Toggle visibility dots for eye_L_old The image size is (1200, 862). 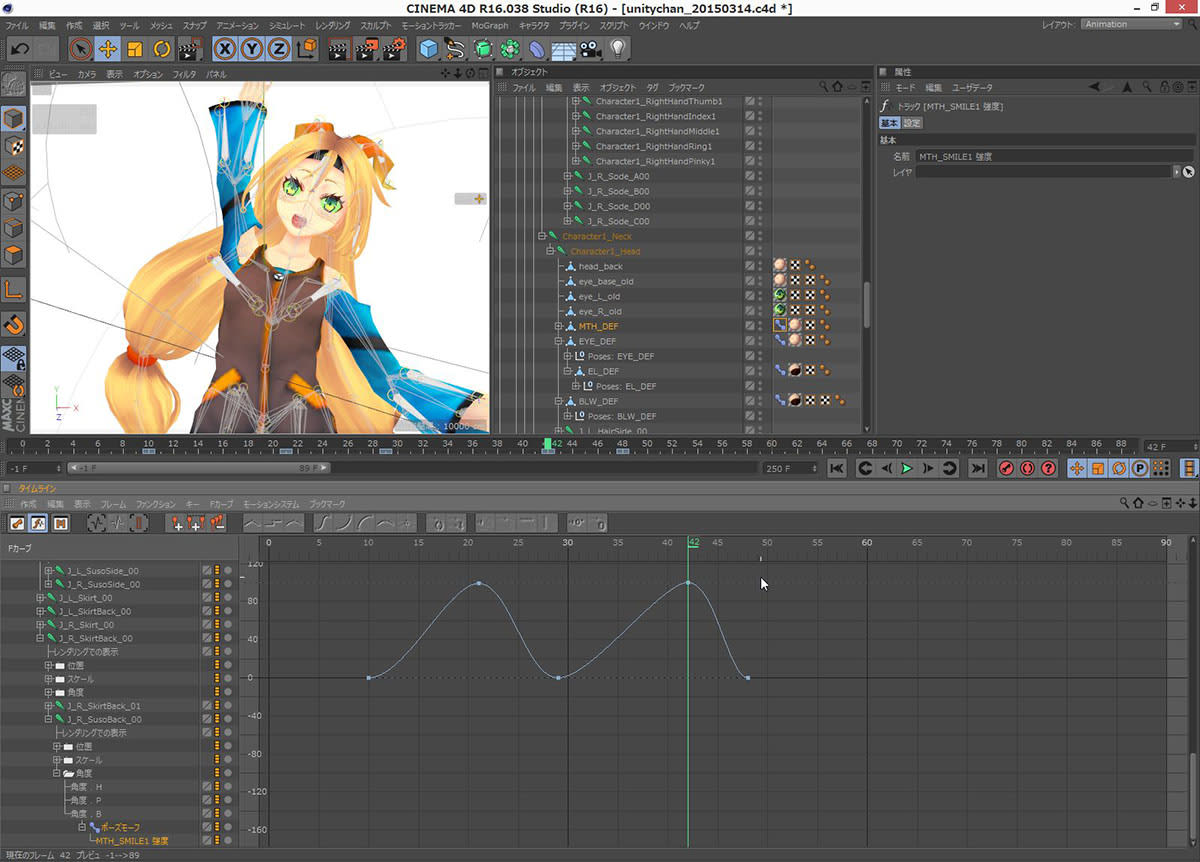(760, 296)
